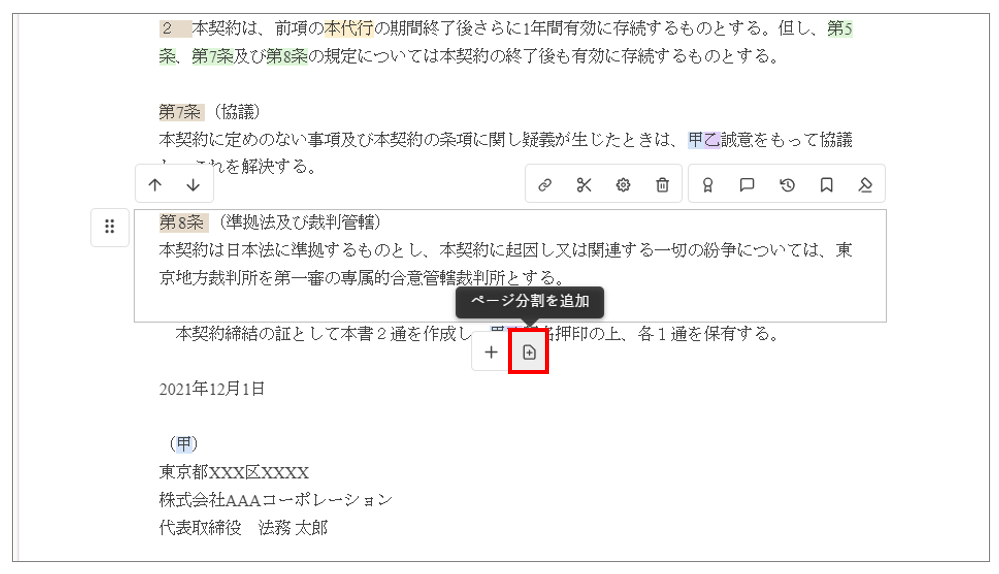
Task: Click the chain link icon in block toolbar
Action: point(545,185)
